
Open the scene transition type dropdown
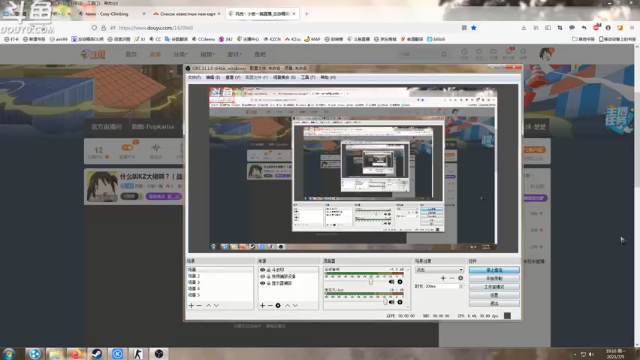click(x=439, y=270)
